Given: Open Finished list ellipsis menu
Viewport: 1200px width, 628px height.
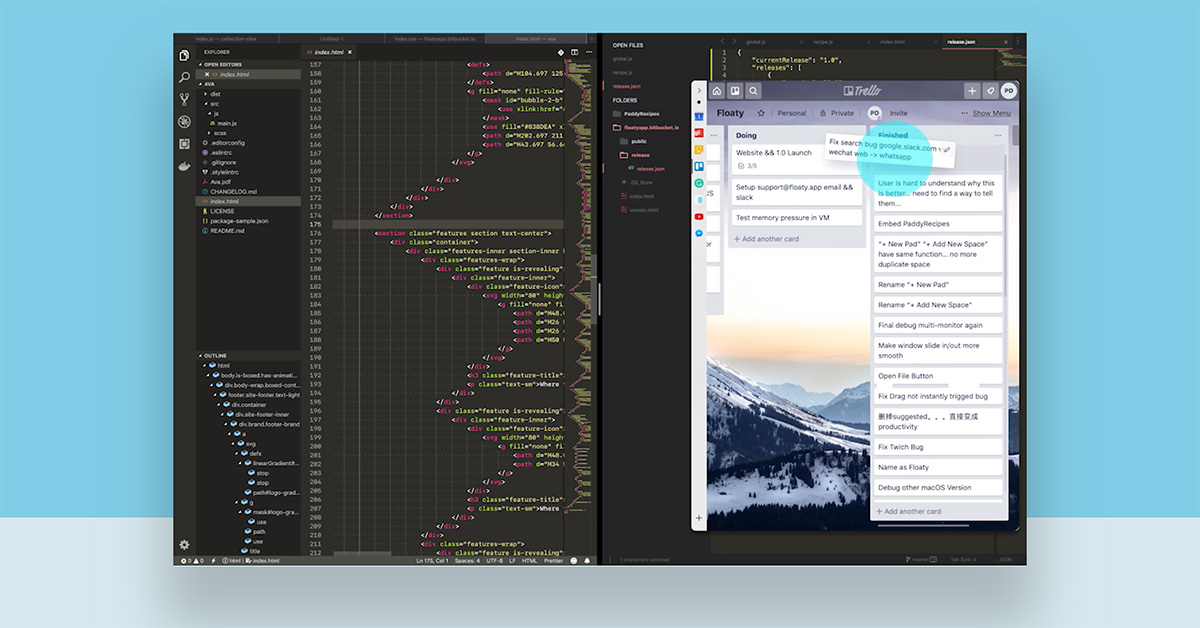Looking at the screenshot, I should point(996,135).
